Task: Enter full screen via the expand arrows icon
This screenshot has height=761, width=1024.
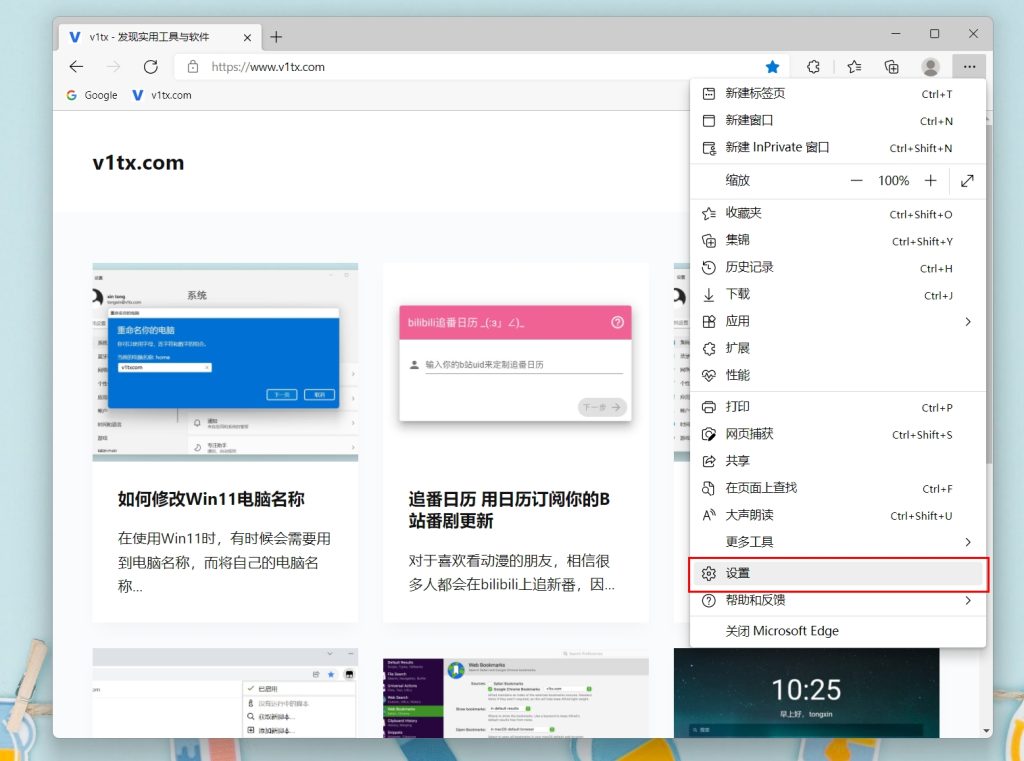Action: 967,181
